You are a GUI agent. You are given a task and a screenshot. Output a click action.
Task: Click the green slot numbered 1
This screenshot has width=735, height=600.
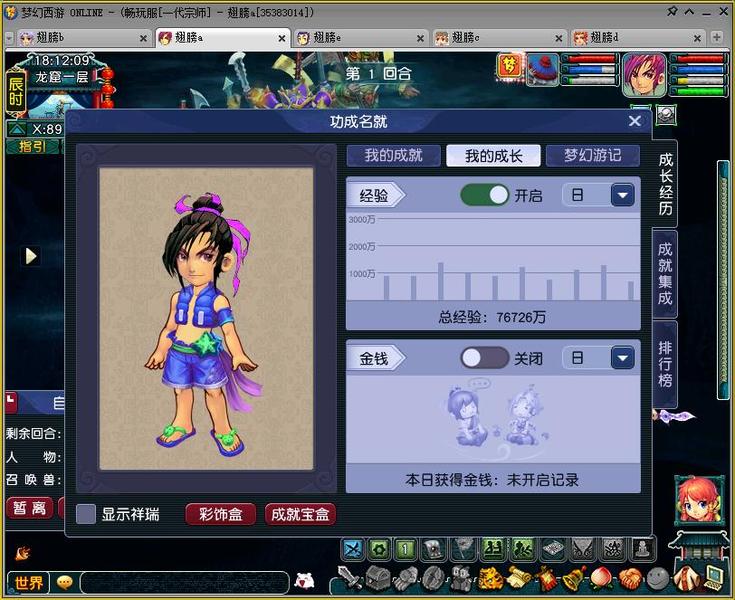(406, 549)
